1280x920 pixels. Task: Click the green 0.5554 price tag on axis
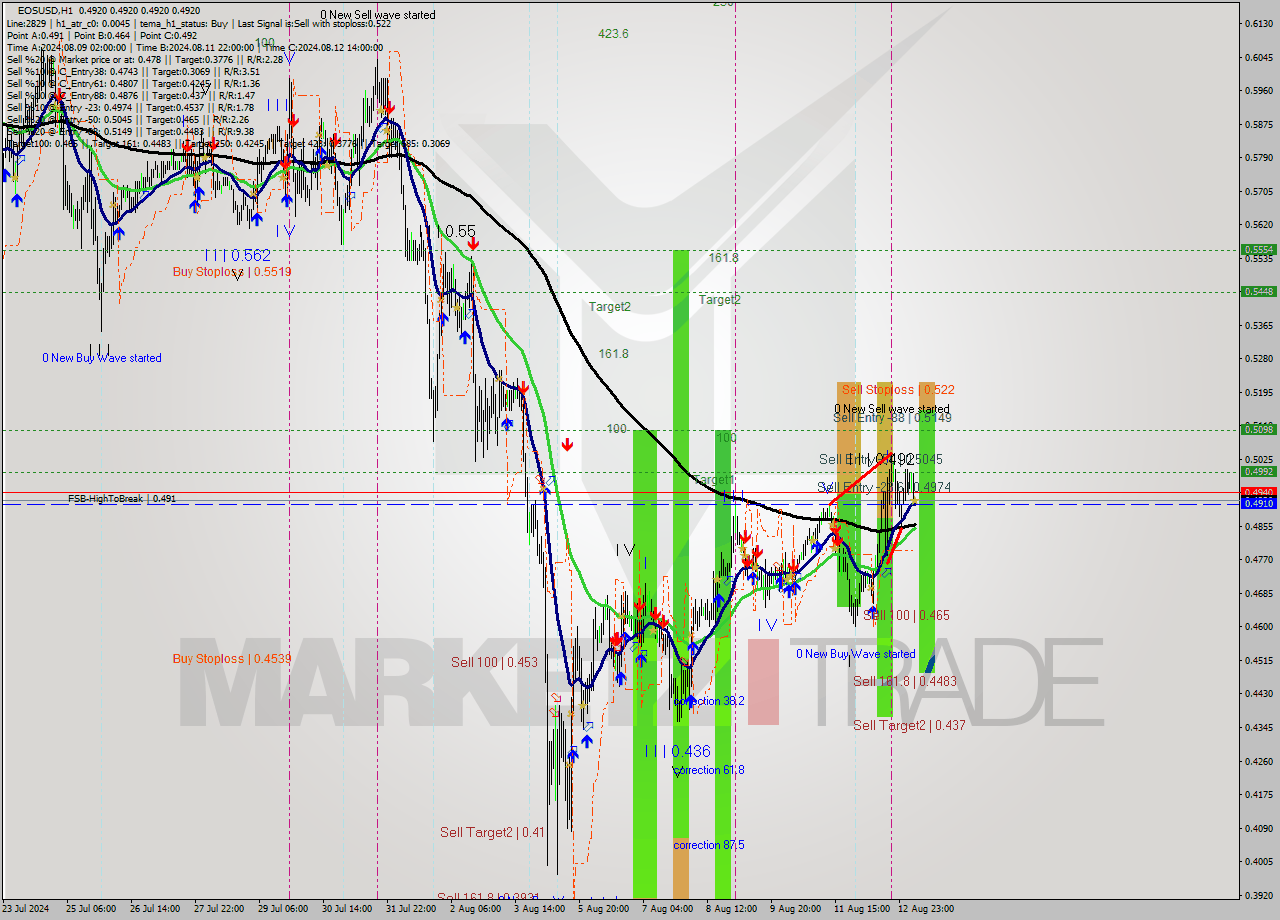[1258, 250]
